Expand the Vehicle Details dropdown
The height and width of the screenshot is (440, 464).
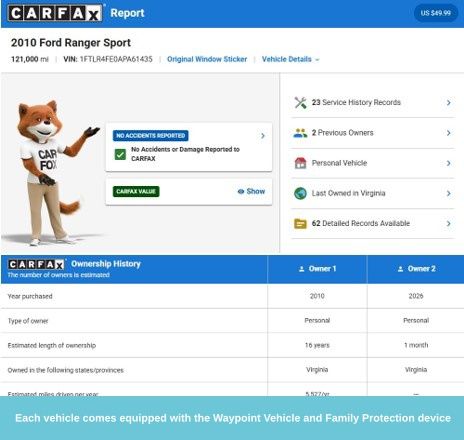[290, 59]
